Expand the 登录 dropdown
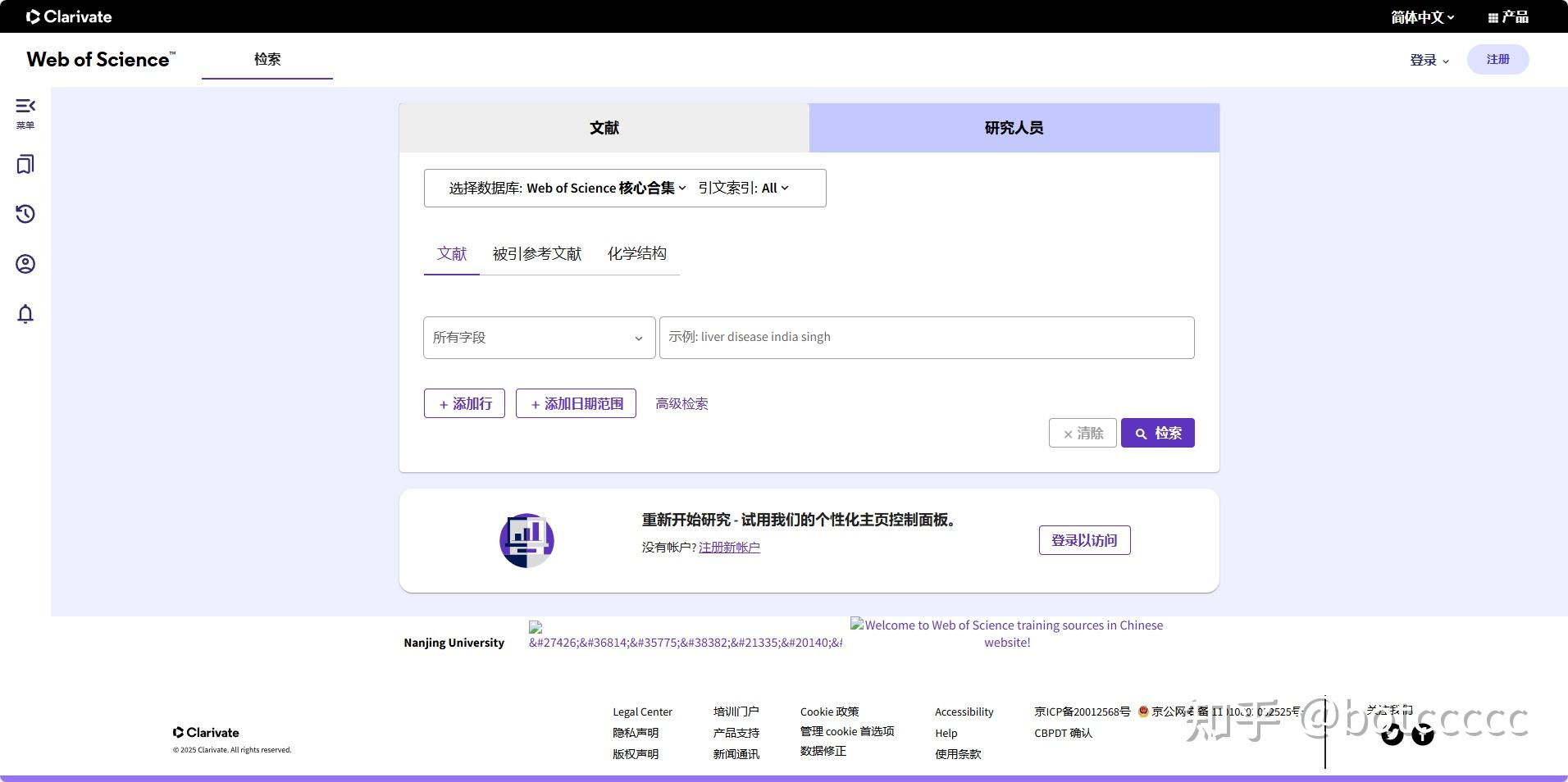This screenshot has width=1568, height=782. click(x=1429, y=60)
